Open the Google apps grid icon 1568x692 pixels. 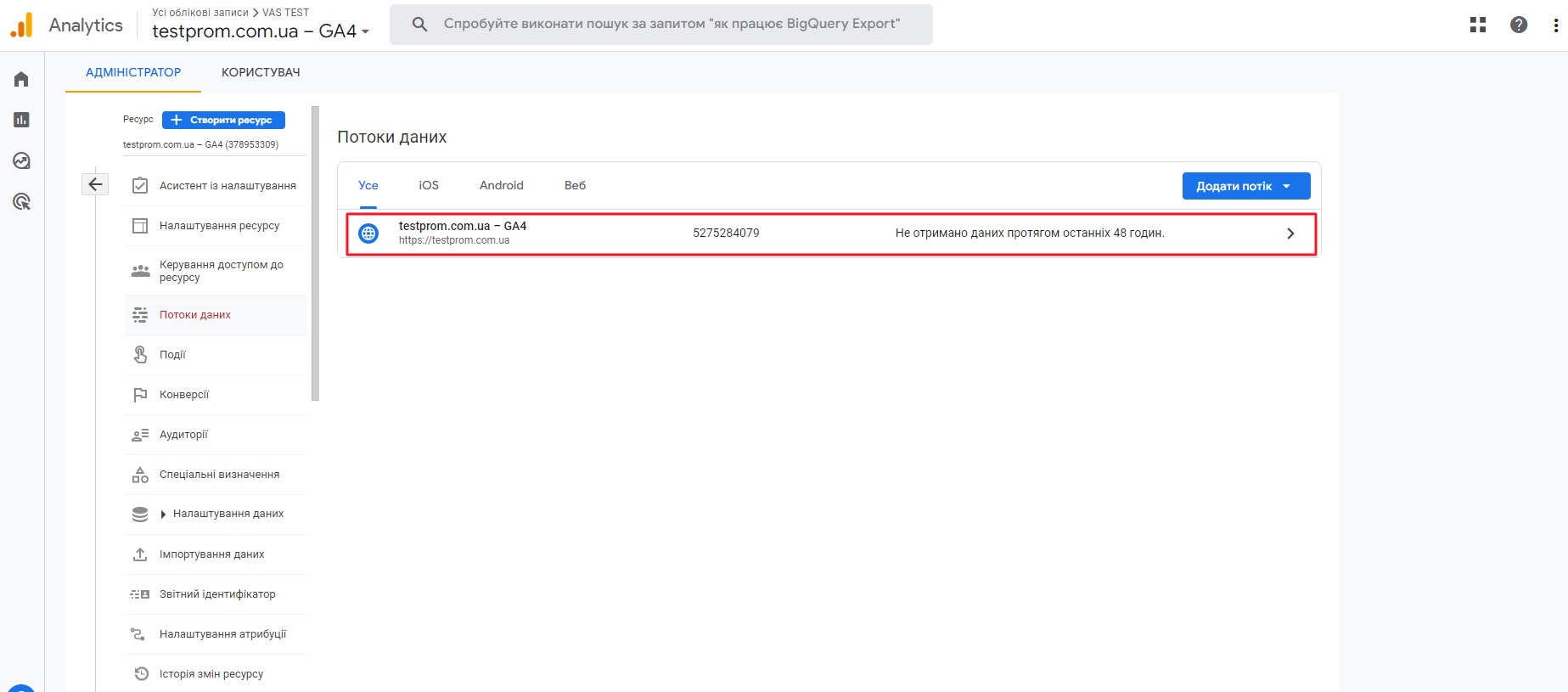tap(1478, 25)
